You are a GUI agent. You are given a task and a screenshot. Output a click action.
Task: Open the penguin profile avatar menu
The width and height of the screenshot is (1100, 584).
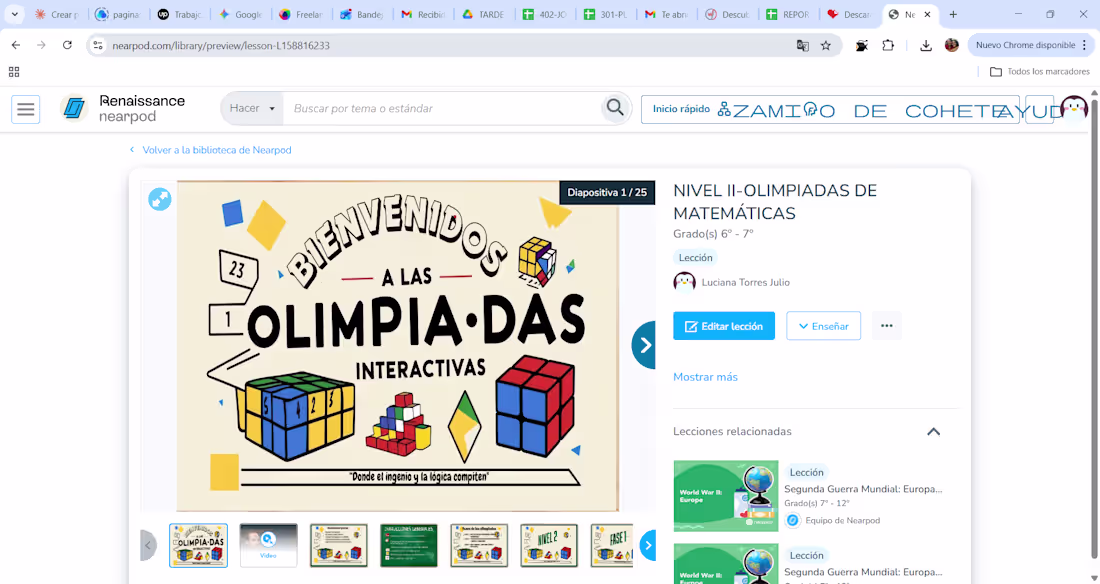click(1073, 107)
